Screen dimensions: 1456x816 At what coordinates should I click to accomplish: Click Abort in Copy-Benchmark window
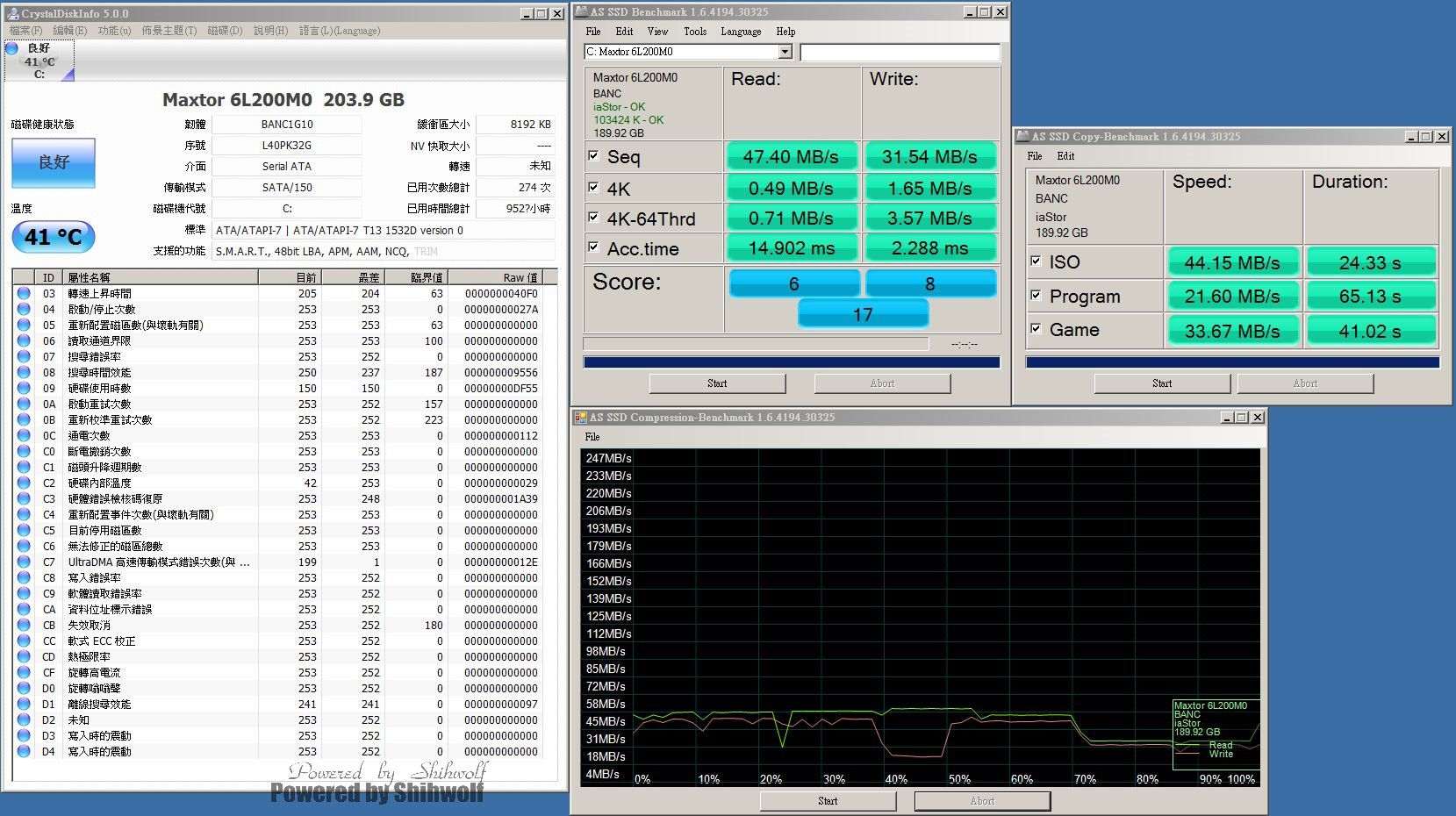click(1305, 383)
